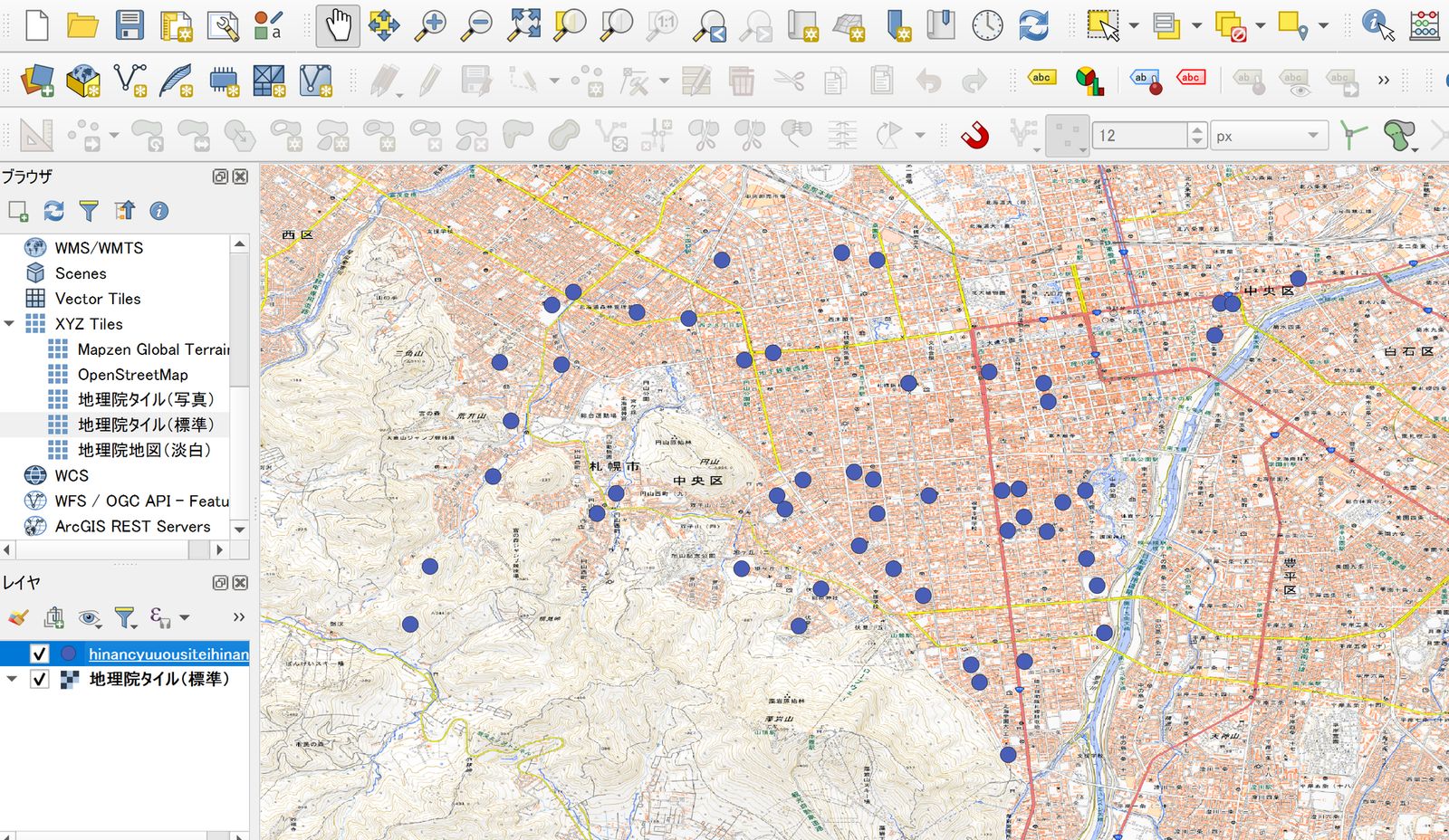Click the WCS browser entry
Image resolution: width=1449 pixels, height=840 pixels.
point(72,476)
